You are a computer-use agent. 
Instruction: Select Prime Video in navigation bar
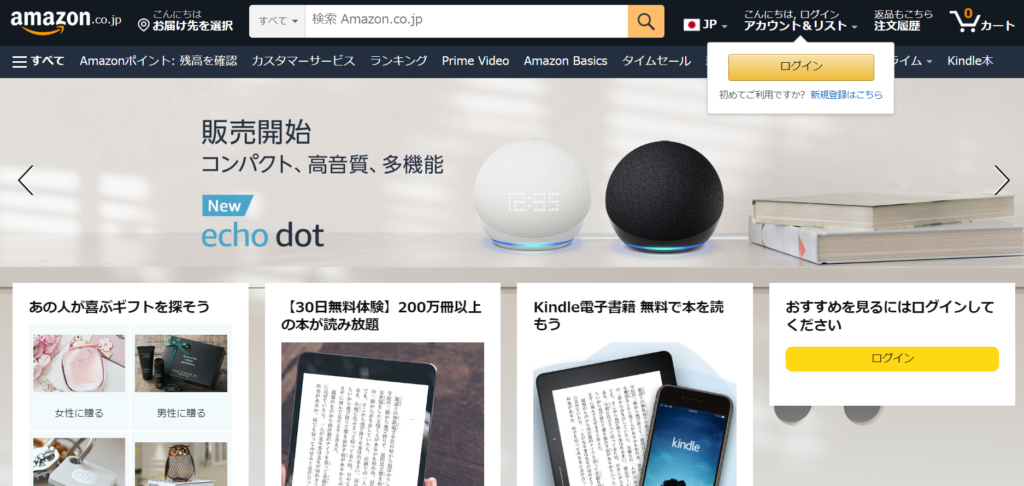(x=475, y=61)
